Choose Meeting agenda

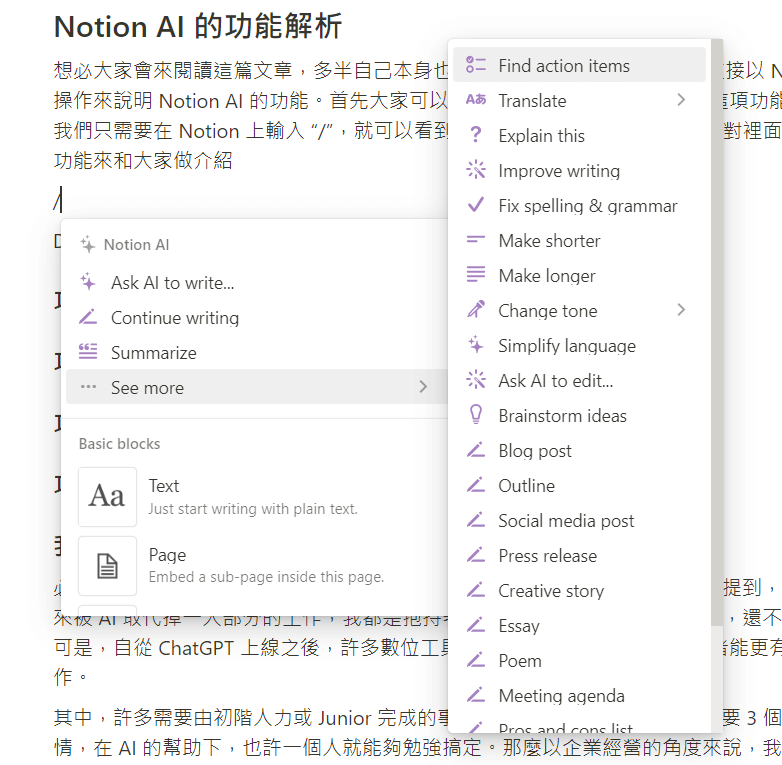[580, 695]
